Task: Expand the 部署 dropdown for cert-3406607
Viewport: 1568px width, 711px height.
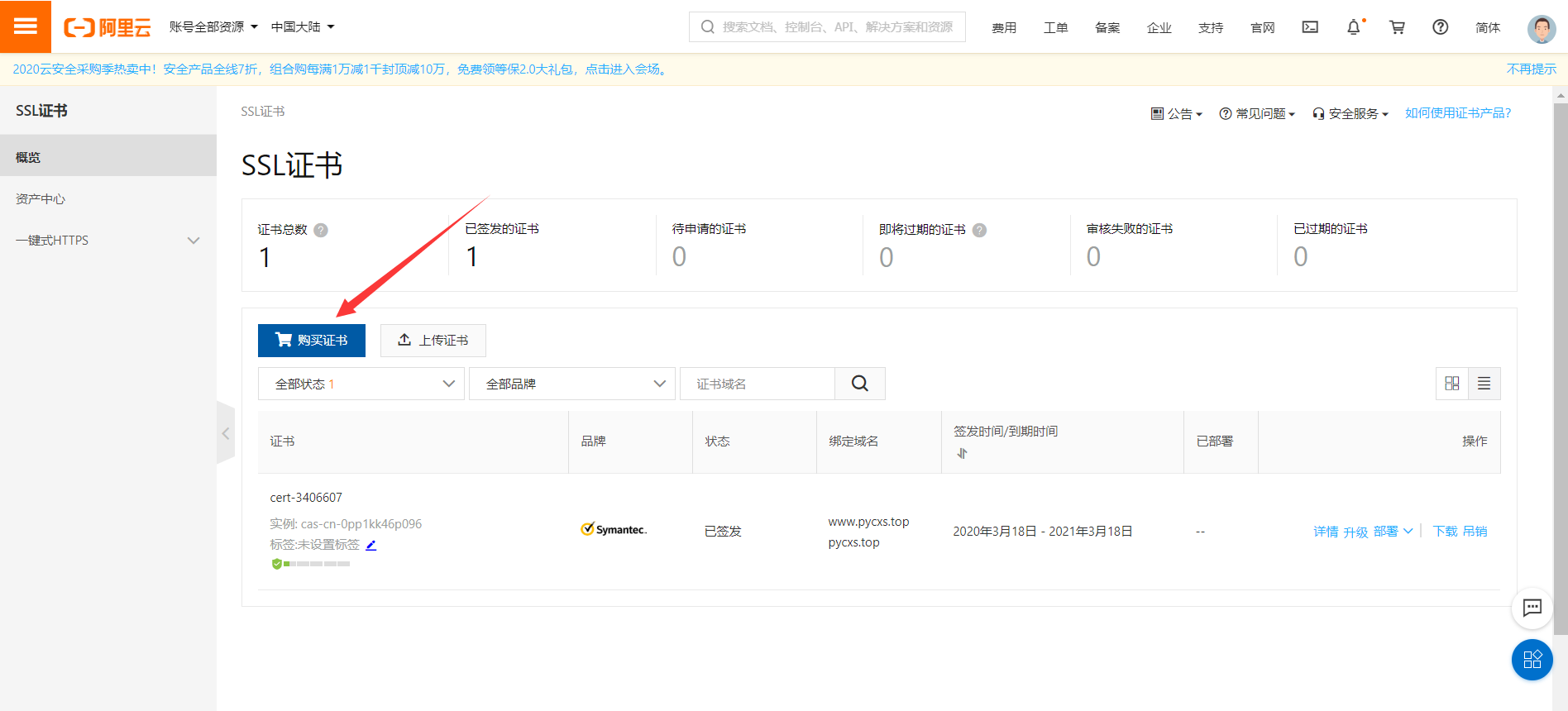Action: [1394, 532]
